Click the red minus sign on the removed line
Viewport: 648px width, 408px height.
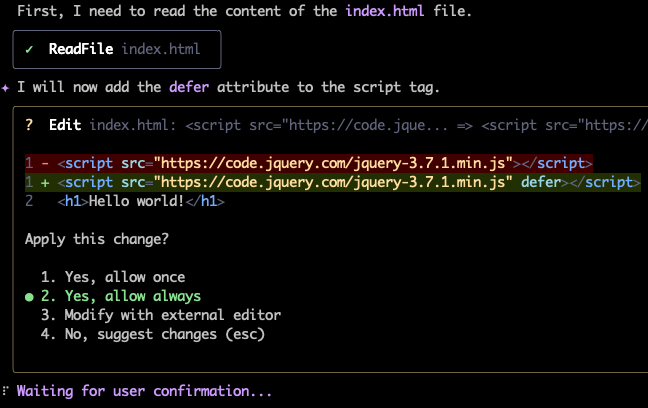(45, 163)
